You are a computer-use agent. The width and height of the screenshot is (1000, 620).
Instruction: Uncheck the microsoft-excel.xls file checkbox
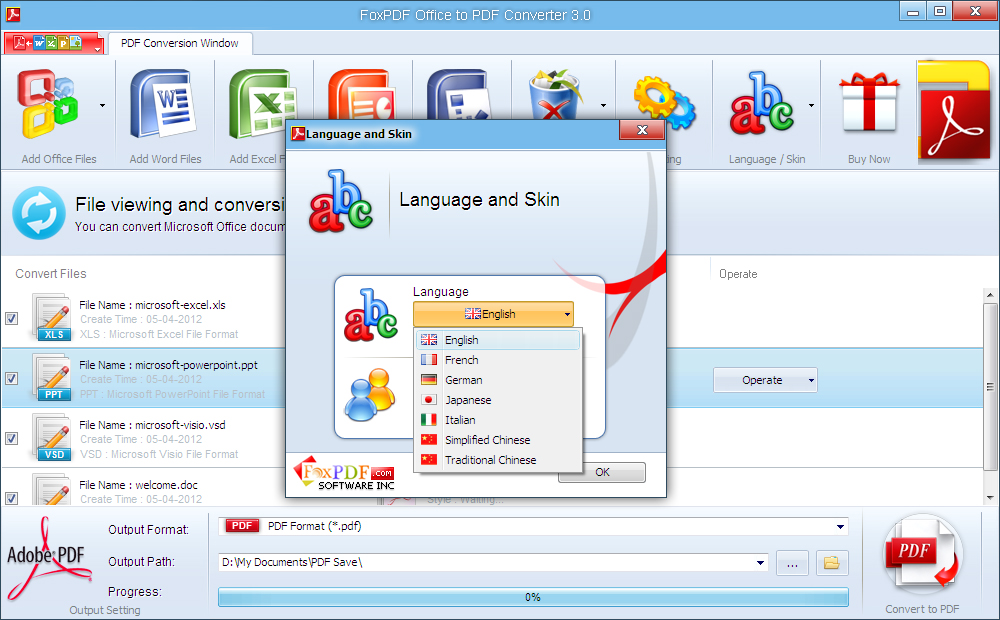tap(11, 318)
